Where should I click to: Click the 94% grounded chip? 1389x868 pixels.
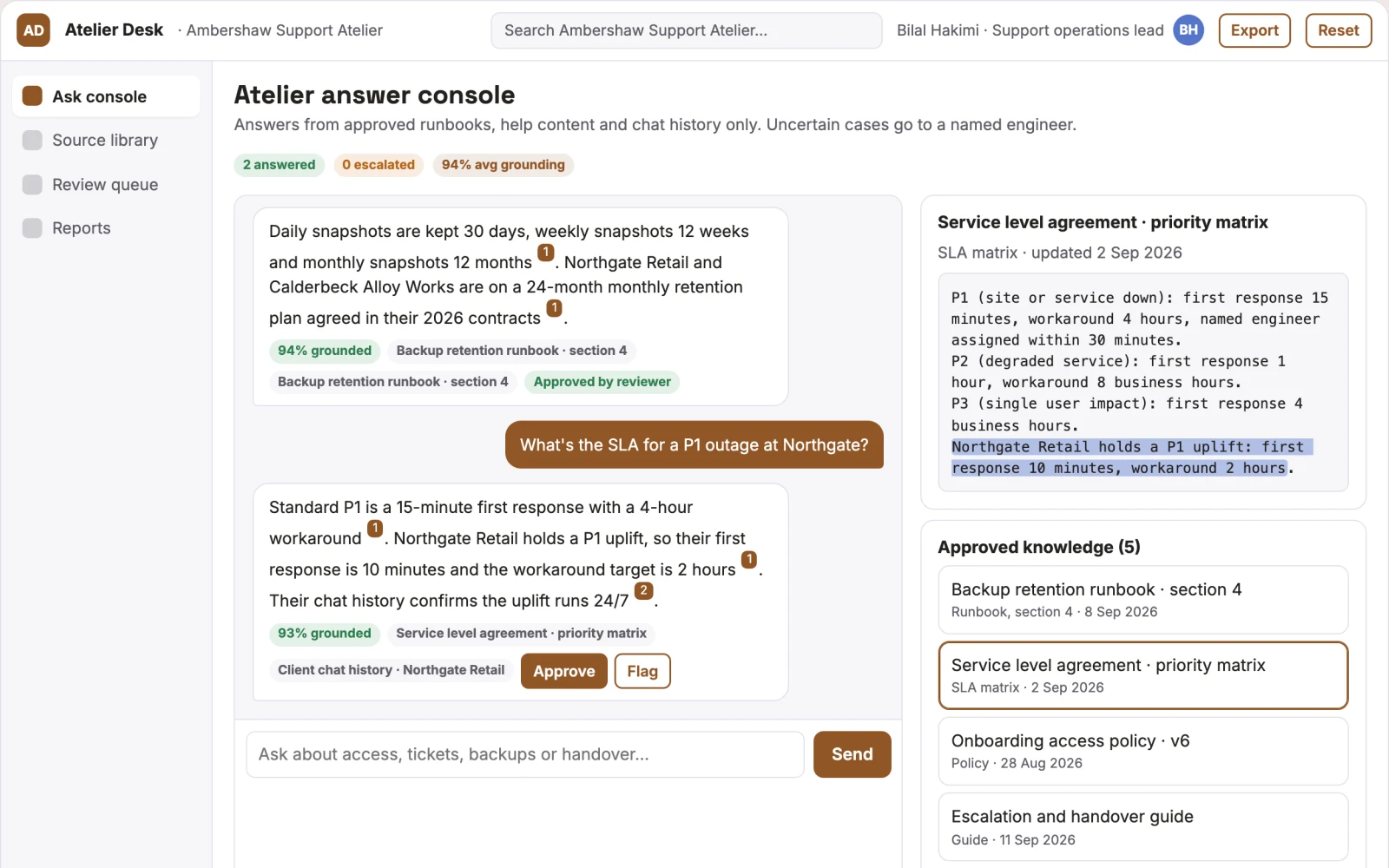(x=324, y=351)
